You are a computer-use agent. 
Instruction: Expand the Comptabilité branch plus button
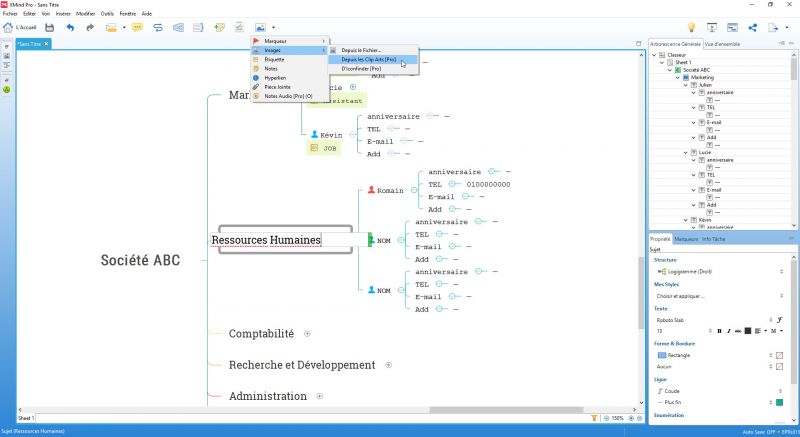pyautogui.click(x=307, y=334)
